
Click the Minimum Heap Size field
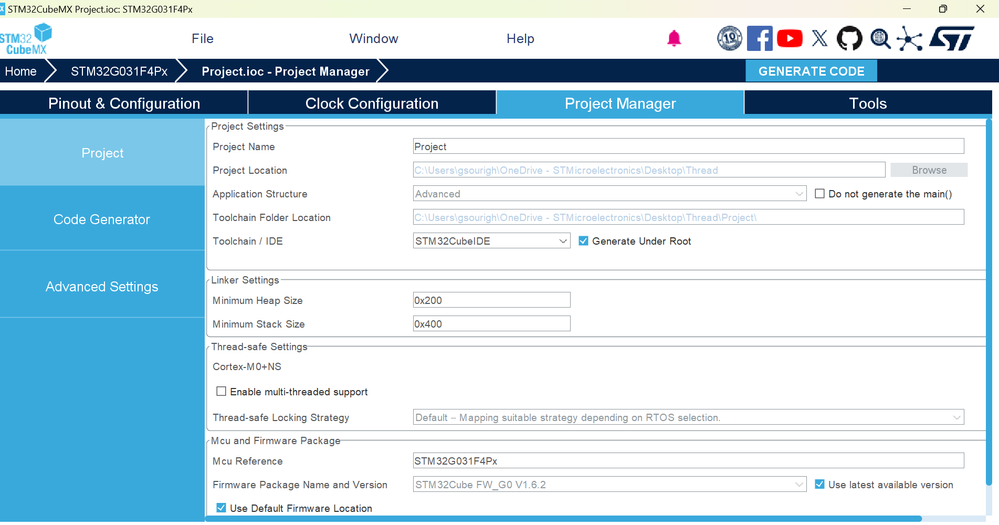(x=491, y=300)
